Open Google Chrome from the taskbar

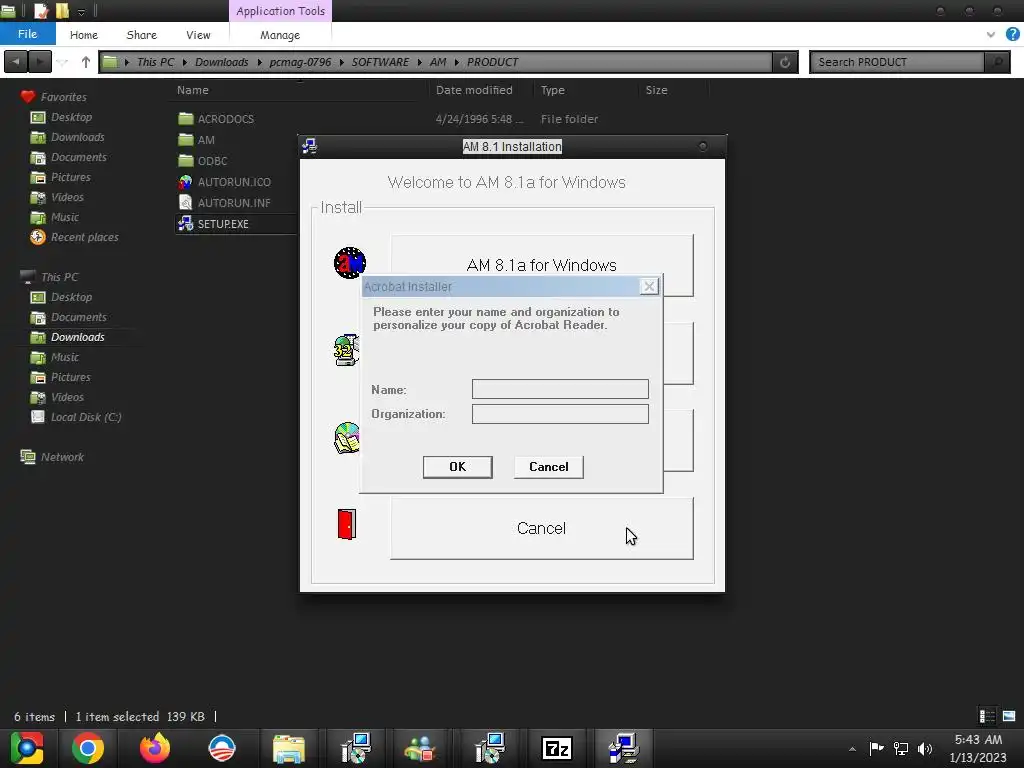(88, 748)
